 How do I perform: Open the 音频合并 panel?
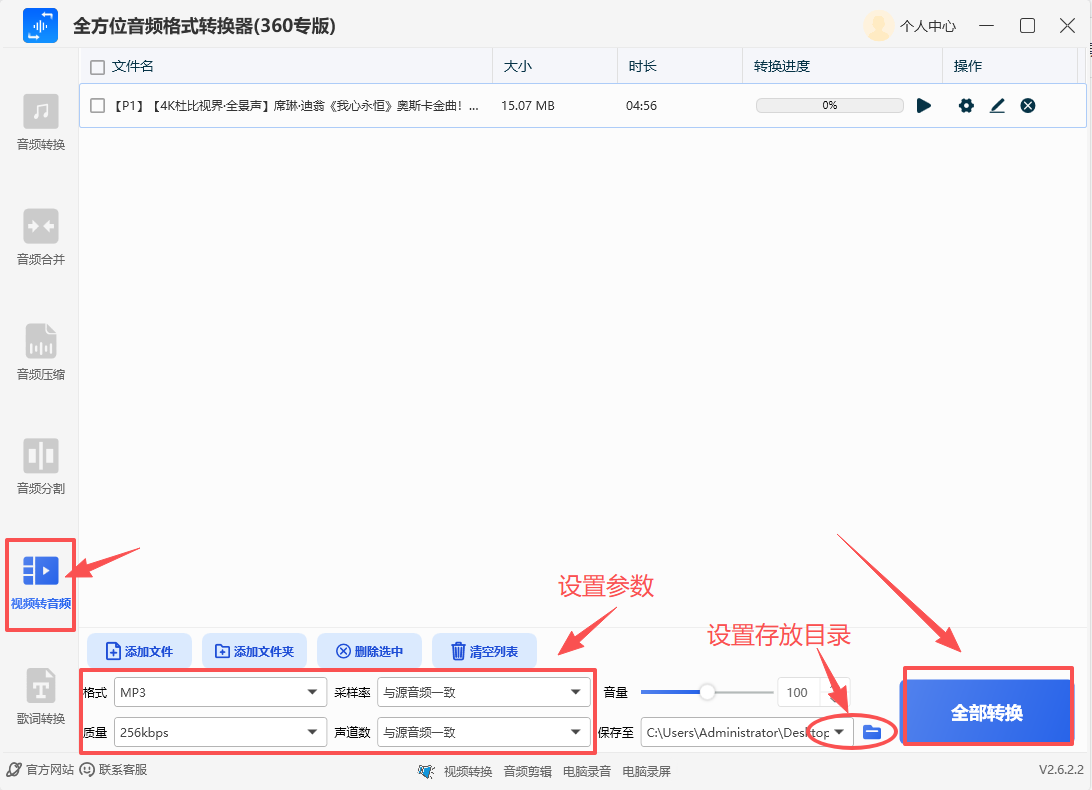click(x=40, y=236)
